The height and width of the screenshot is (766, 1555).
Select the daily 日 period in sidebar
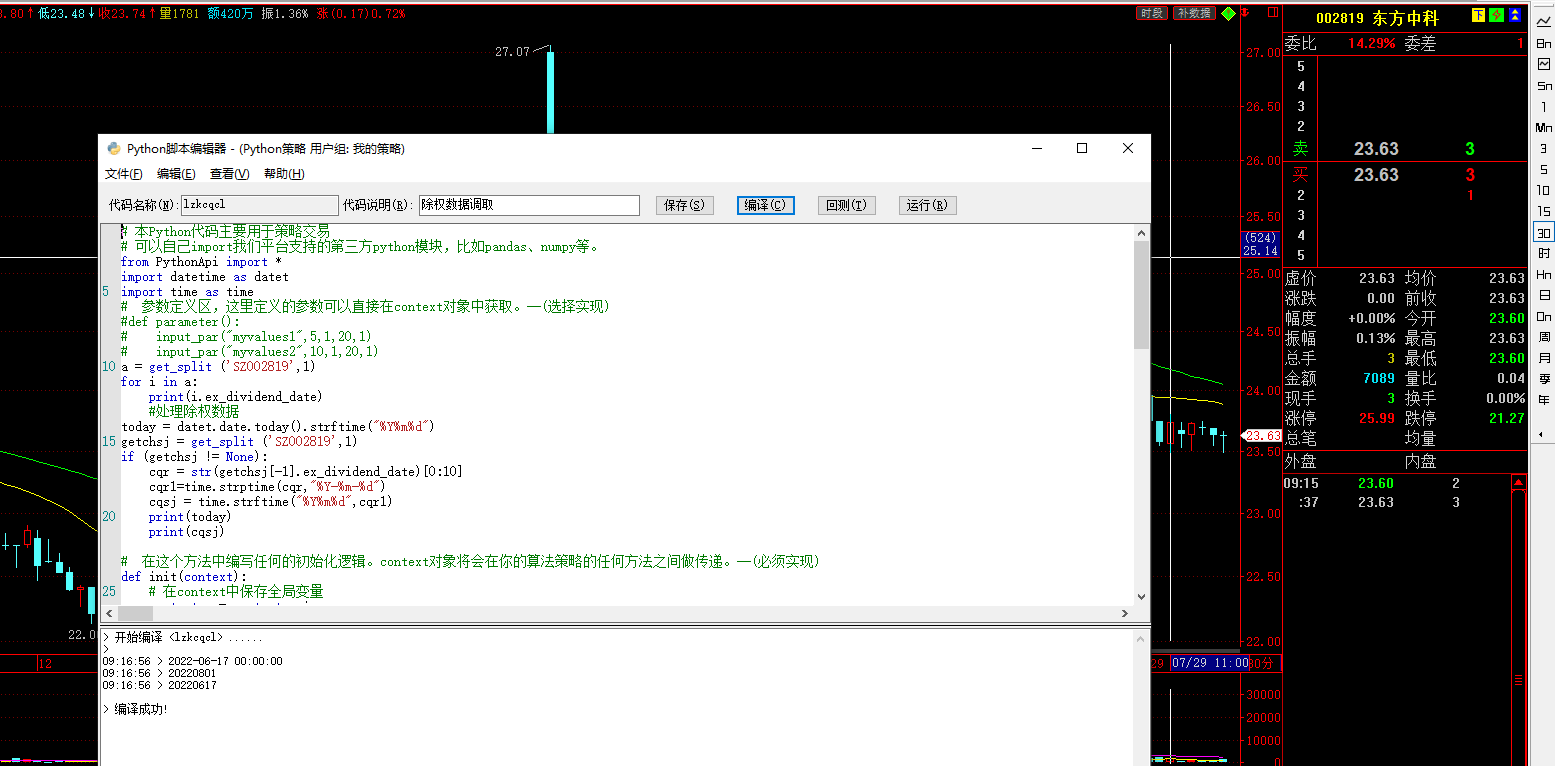[x=1544, y=295]
